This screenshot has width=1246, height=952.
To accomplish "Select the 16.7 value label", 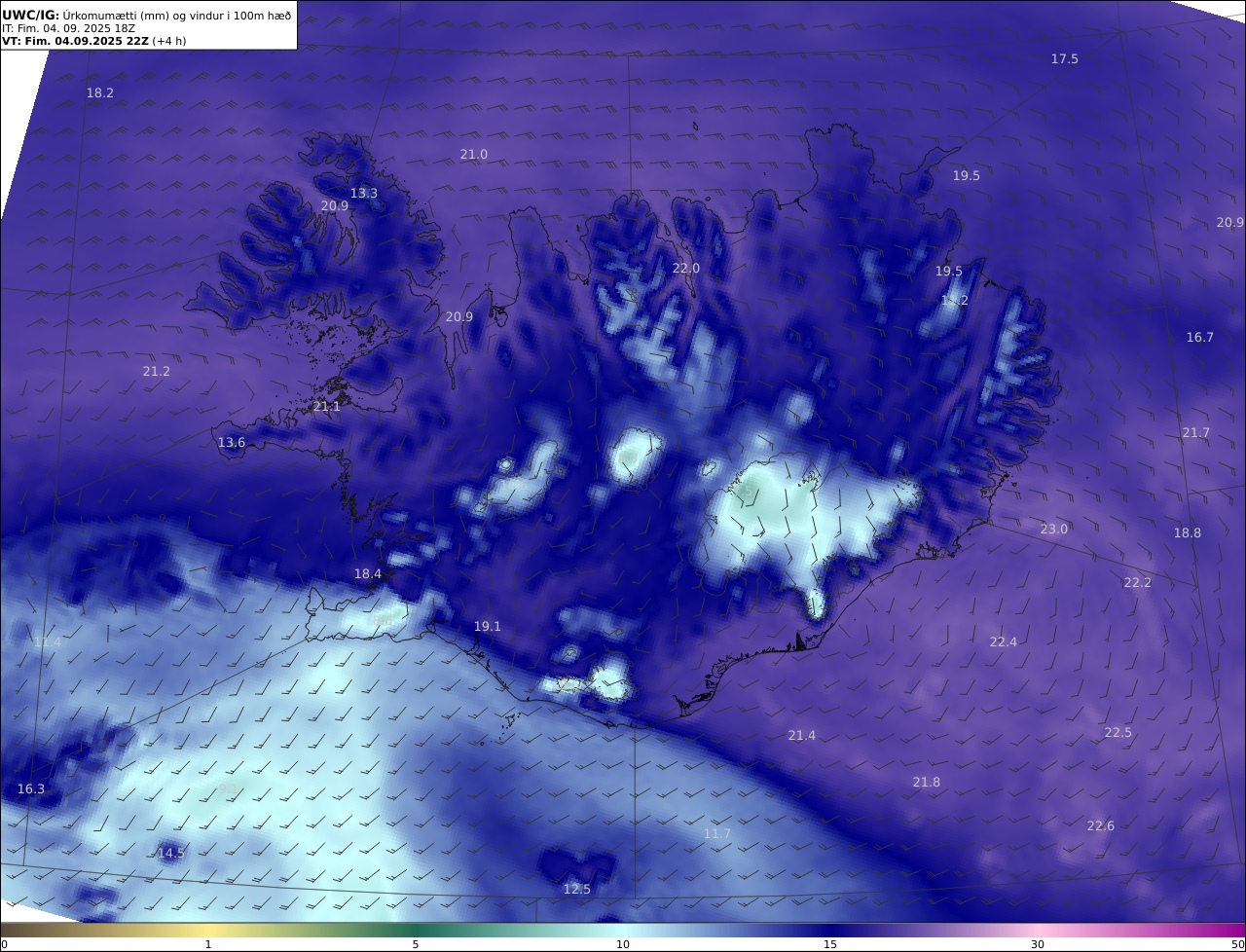I will (x=1200, y=338).
